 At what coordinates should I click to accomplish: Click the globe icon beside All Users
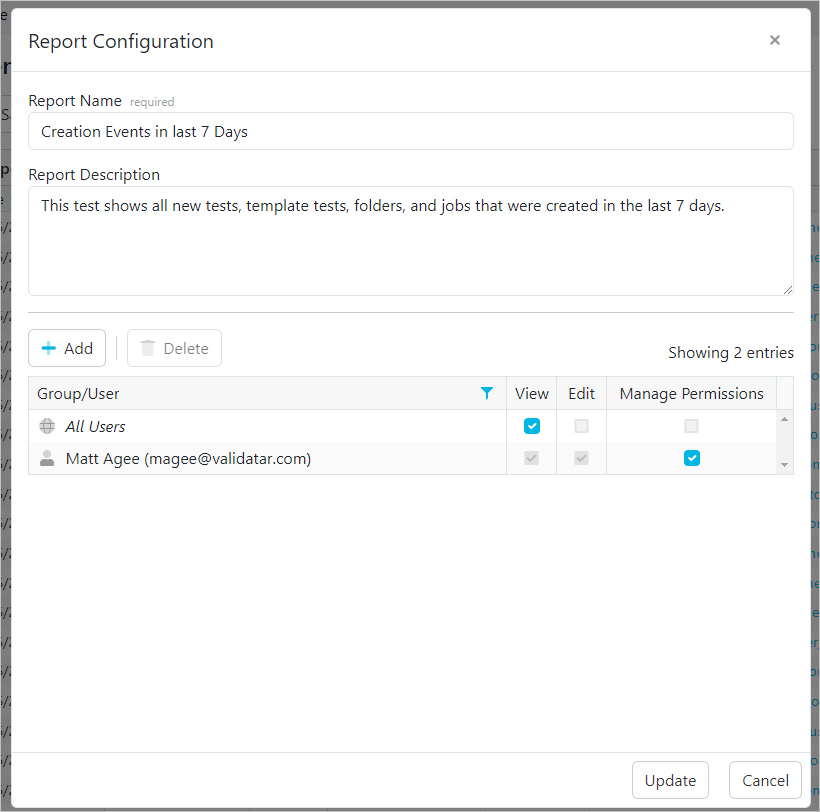coord(47,426)
